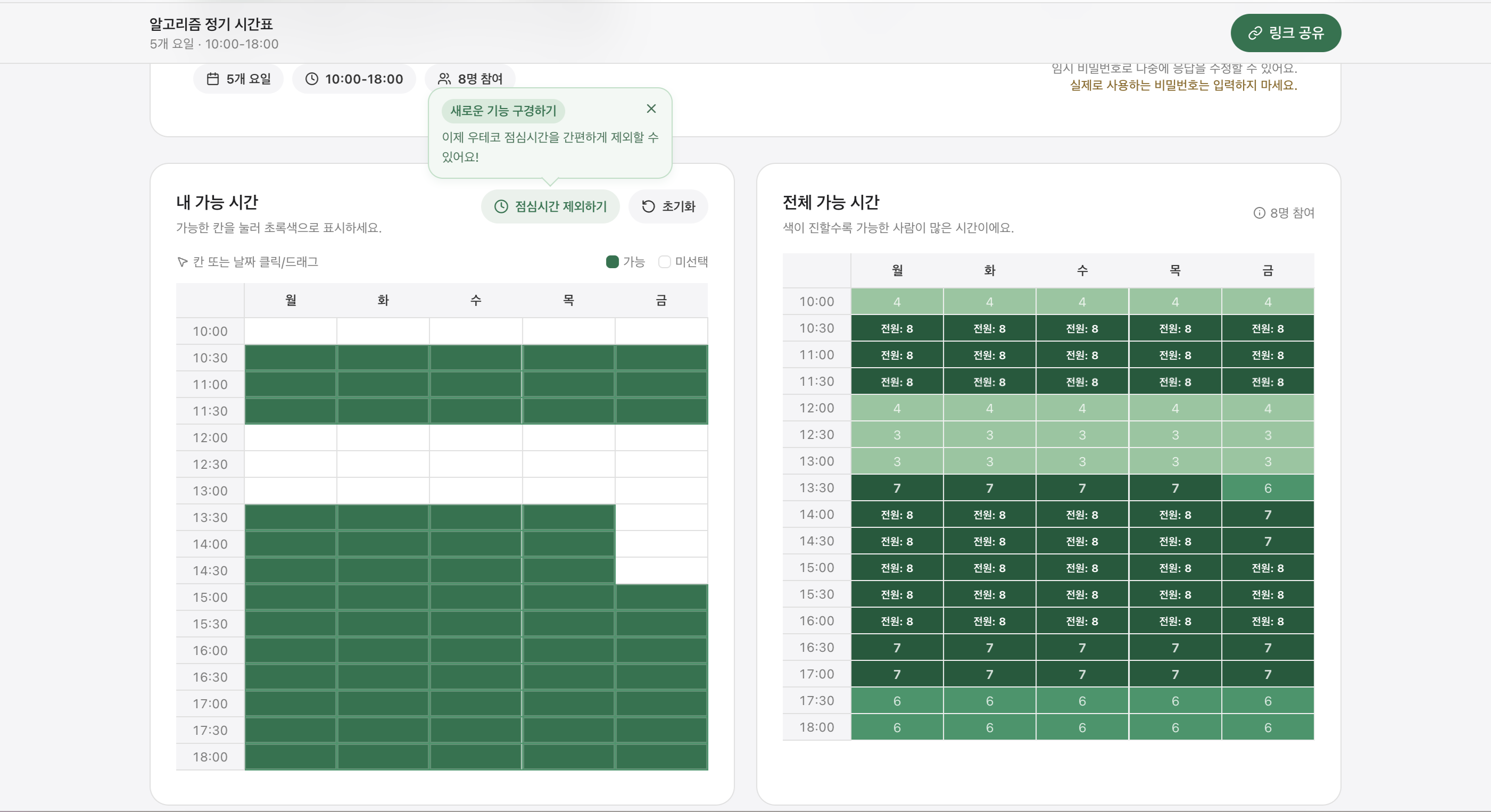Image resolution: width=1491 pixels, height=812 pixels.
Task: Toggle Friday 13:30 cell in 내 가능 시간
Action: pyautogui.click(x=661, y=517)
